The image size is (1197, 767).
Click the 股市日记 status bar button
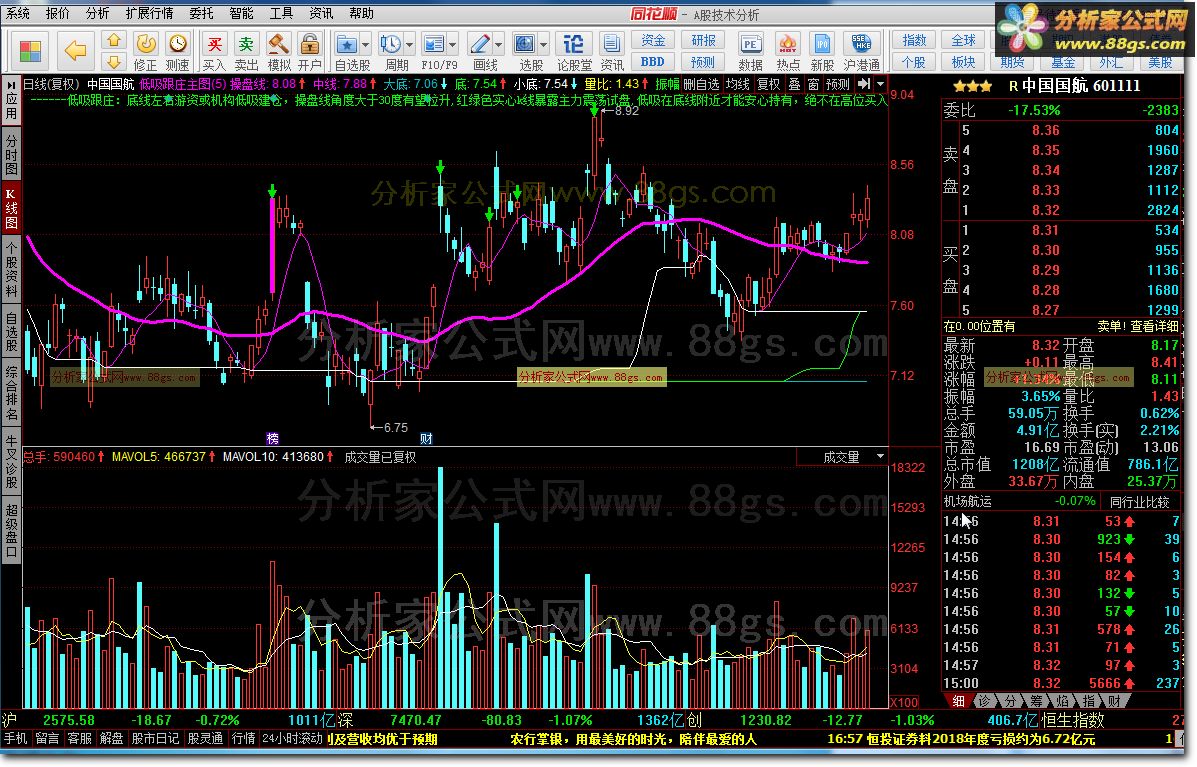[156, 738]
